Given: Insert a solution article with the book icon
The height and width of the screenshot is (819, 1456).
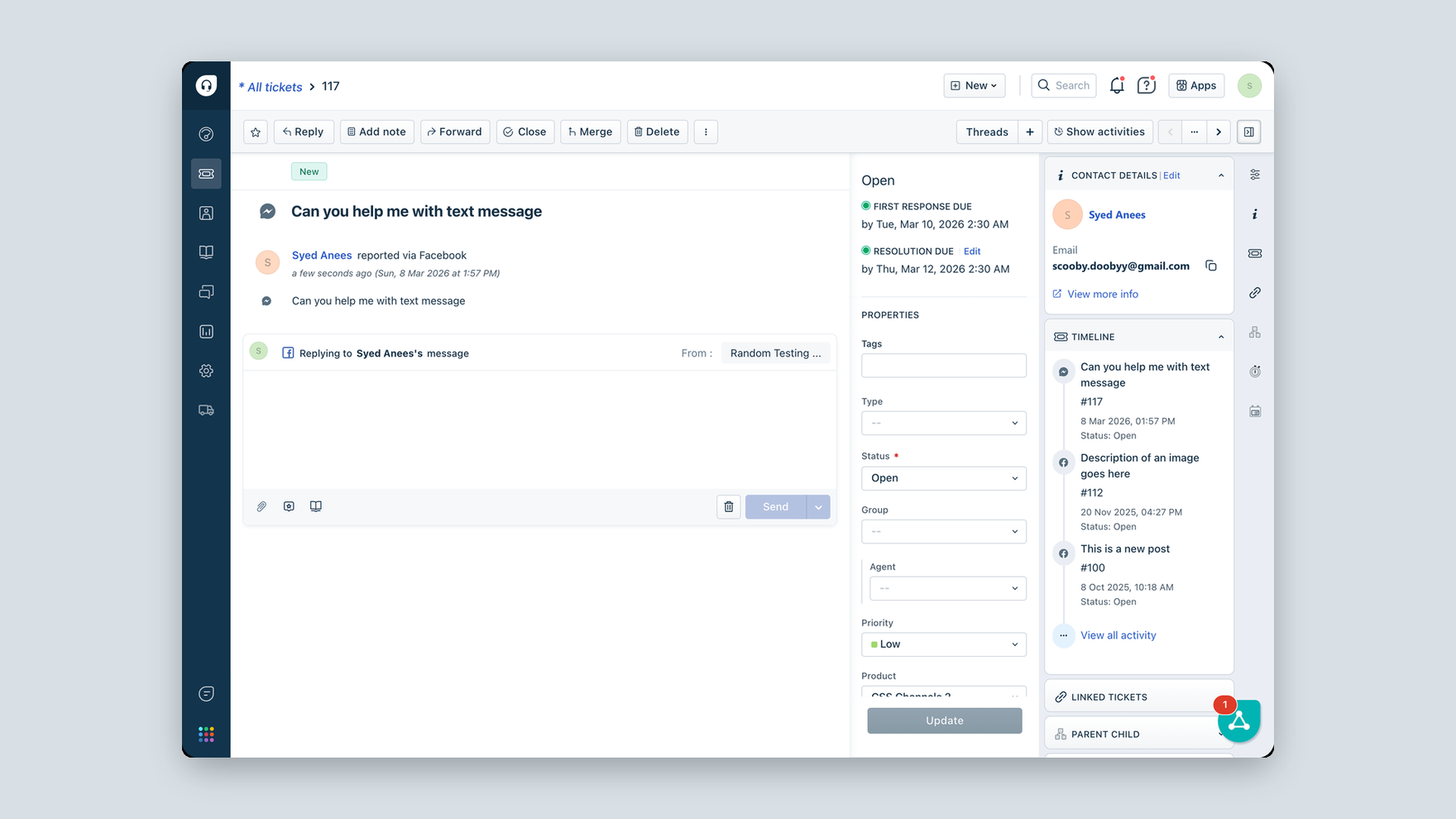Looking at the screenshot, I should pos(316,506).
